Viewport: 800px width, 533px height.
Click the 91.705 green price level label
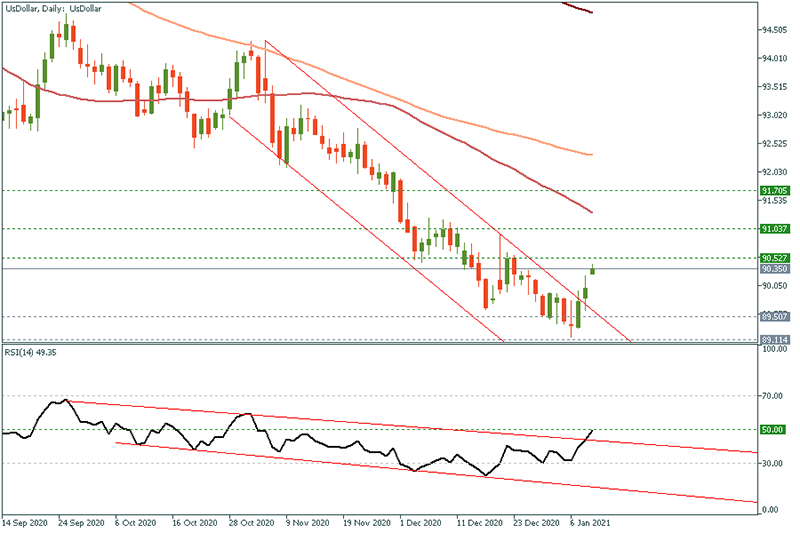click(x=776, y=190)
